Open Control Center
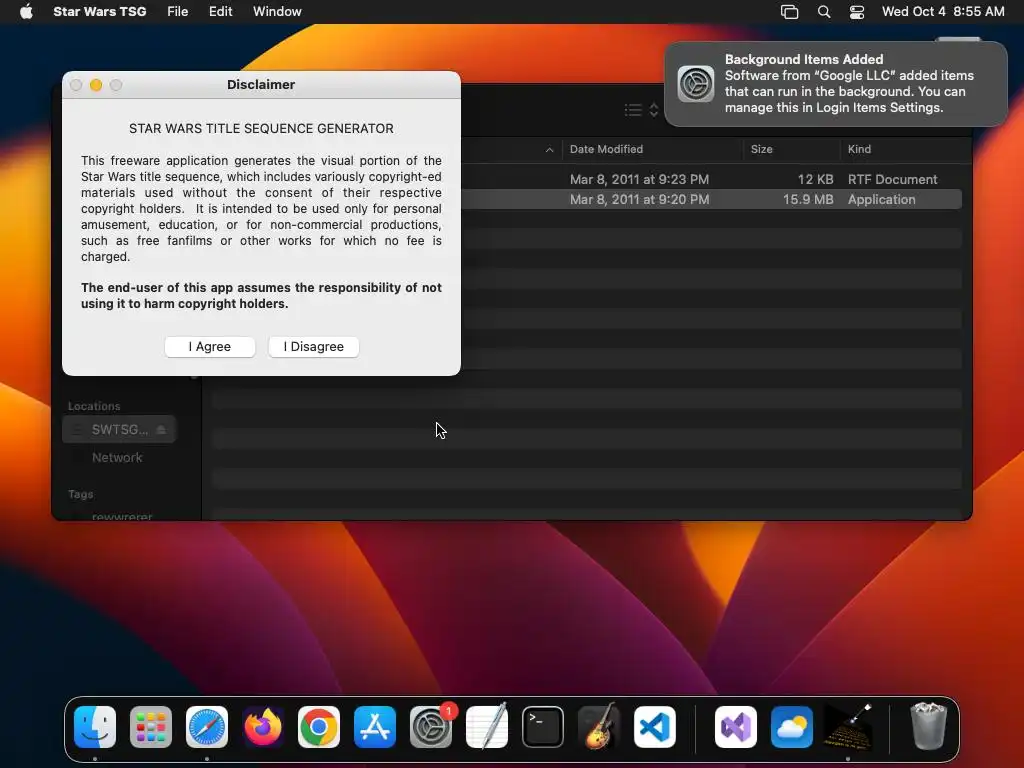Image resolution: width=1024 pixels, height=768 pixels. [x=857, y=12]
